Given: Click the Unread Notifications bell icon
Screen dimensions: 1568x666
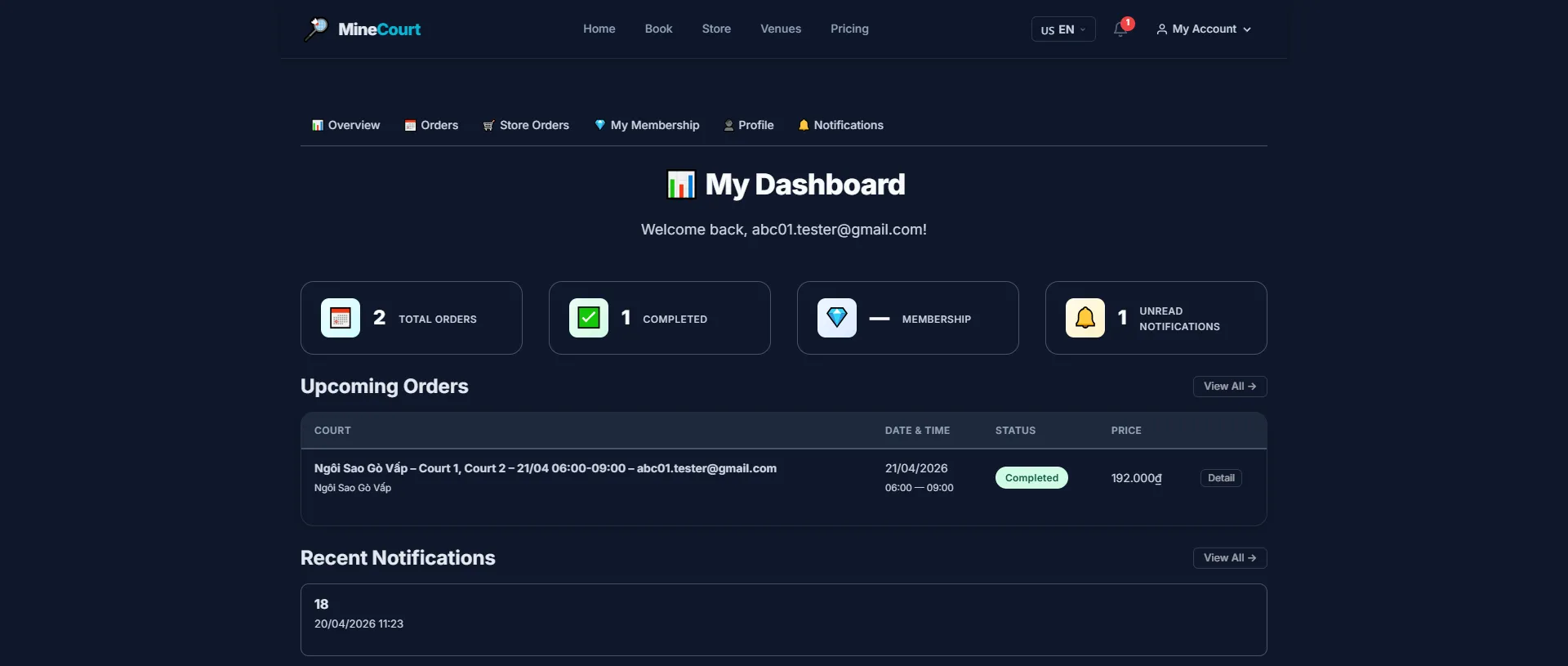Looking at the screenshot, I should click(1085, 318).
